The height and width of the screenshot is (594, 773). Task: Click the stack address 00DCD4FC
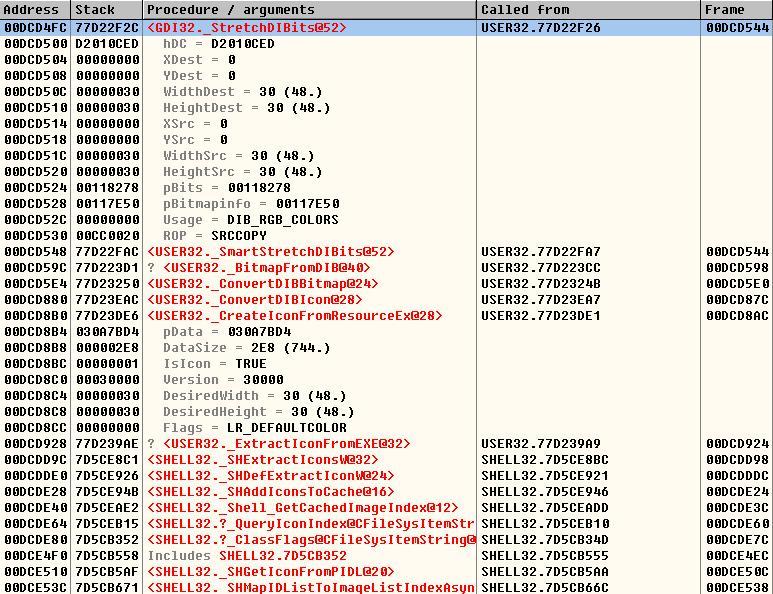click(35, 28)
